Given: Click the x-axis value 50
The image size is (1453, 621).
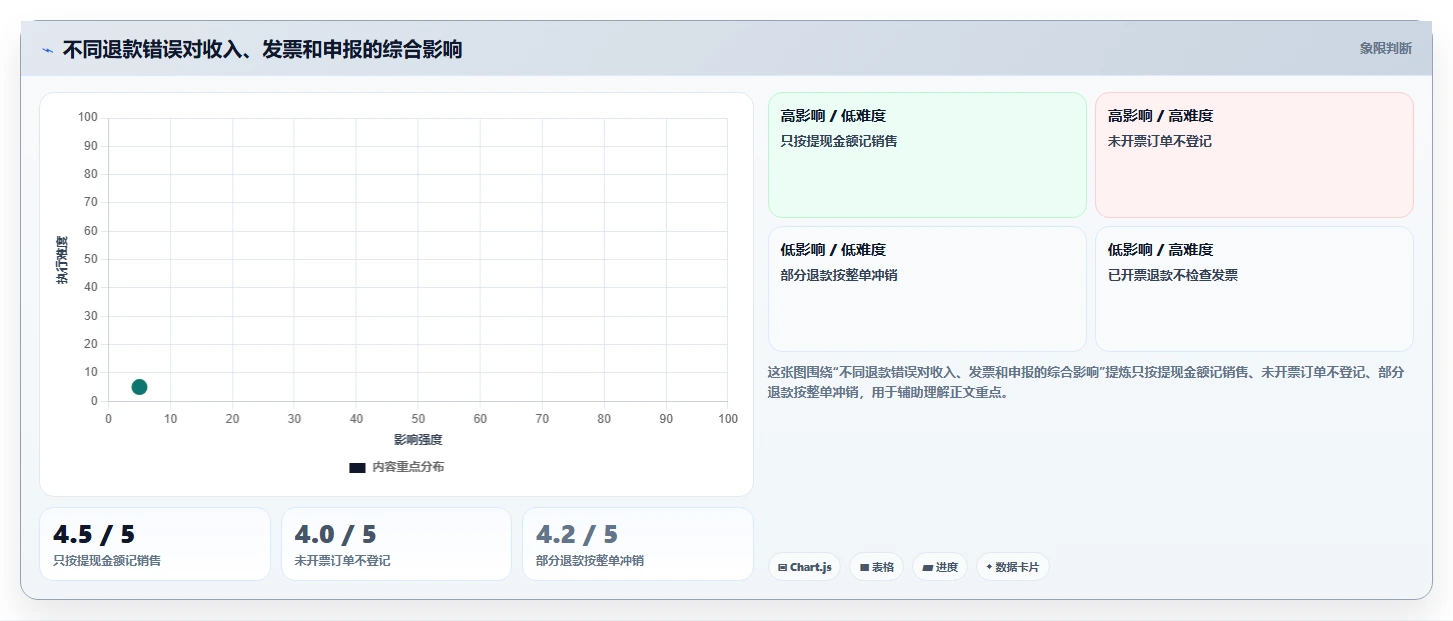Looking at the screenshot, I should [x=418, y=419].
